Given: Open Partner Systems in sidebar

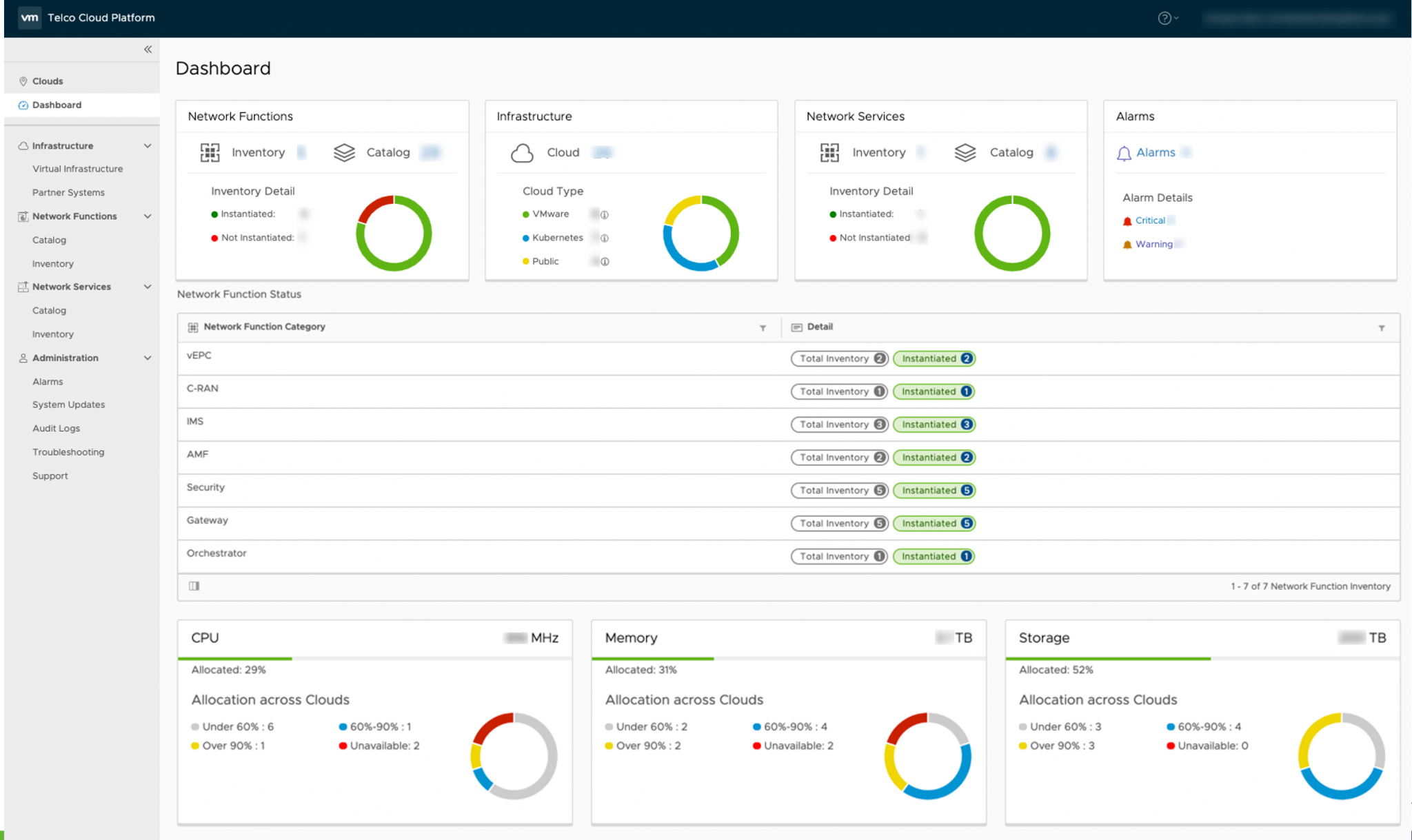Looking at the screenshot, I should (x=68, y=192).
